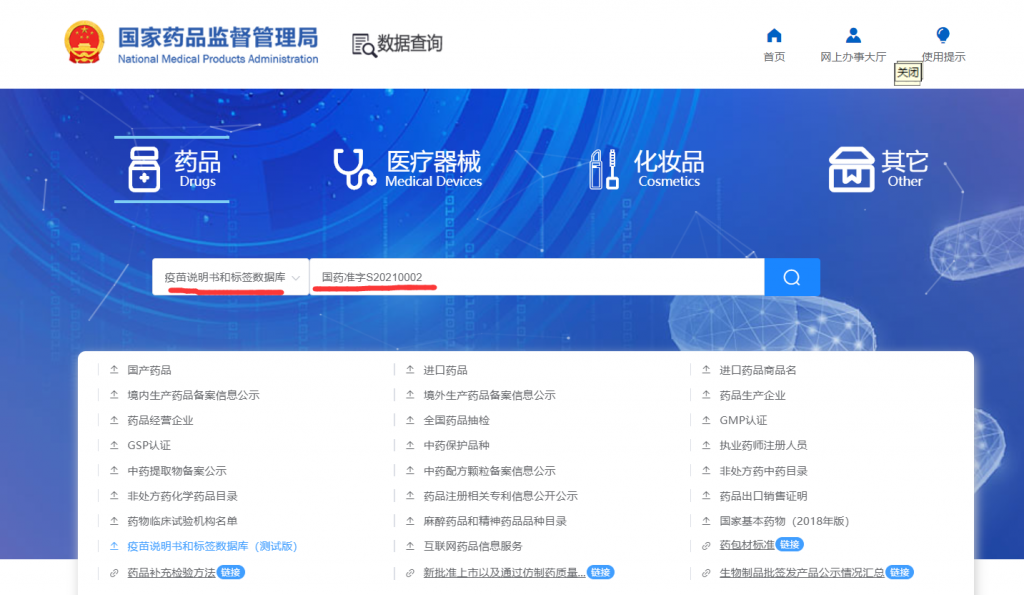Image resolution: width=1024 pixels, height=595 pixels.
Task: Open 疫苗说明书和标签数据库（测试版）link
Action: click(212, 546)
